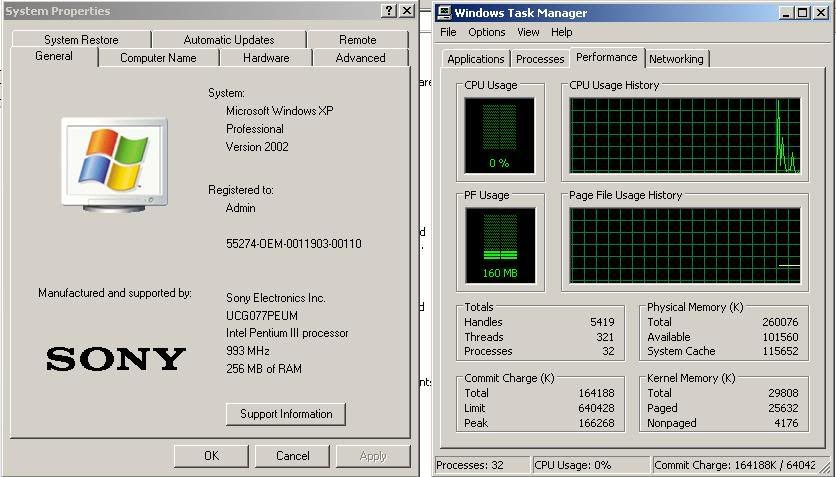The image size is (836, 477).
Task: Go to the Automatic Updates tab
Action: click(x=229, y=40)
